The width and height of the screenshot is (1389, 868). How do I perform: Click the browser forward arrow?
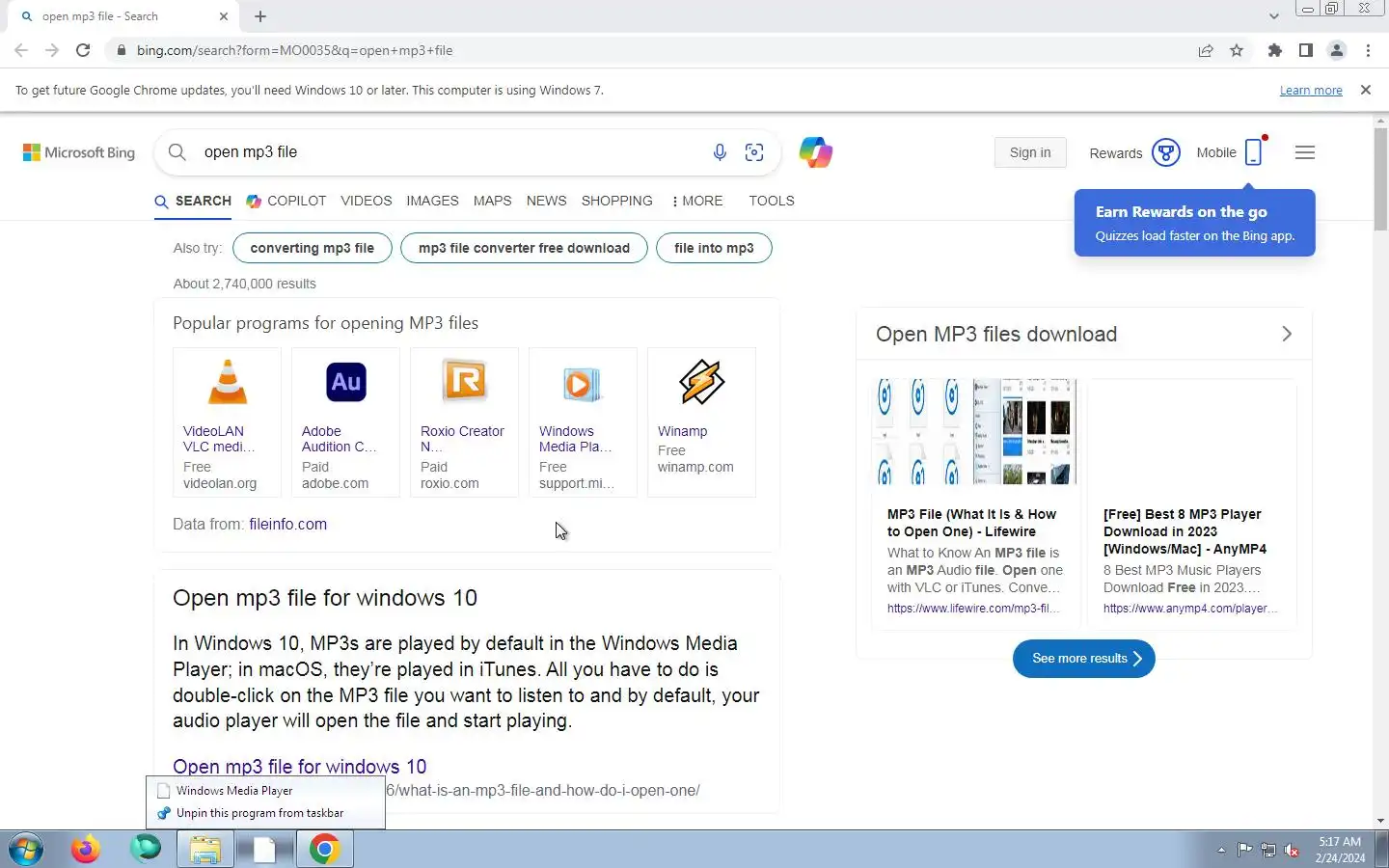click(52, 50)
